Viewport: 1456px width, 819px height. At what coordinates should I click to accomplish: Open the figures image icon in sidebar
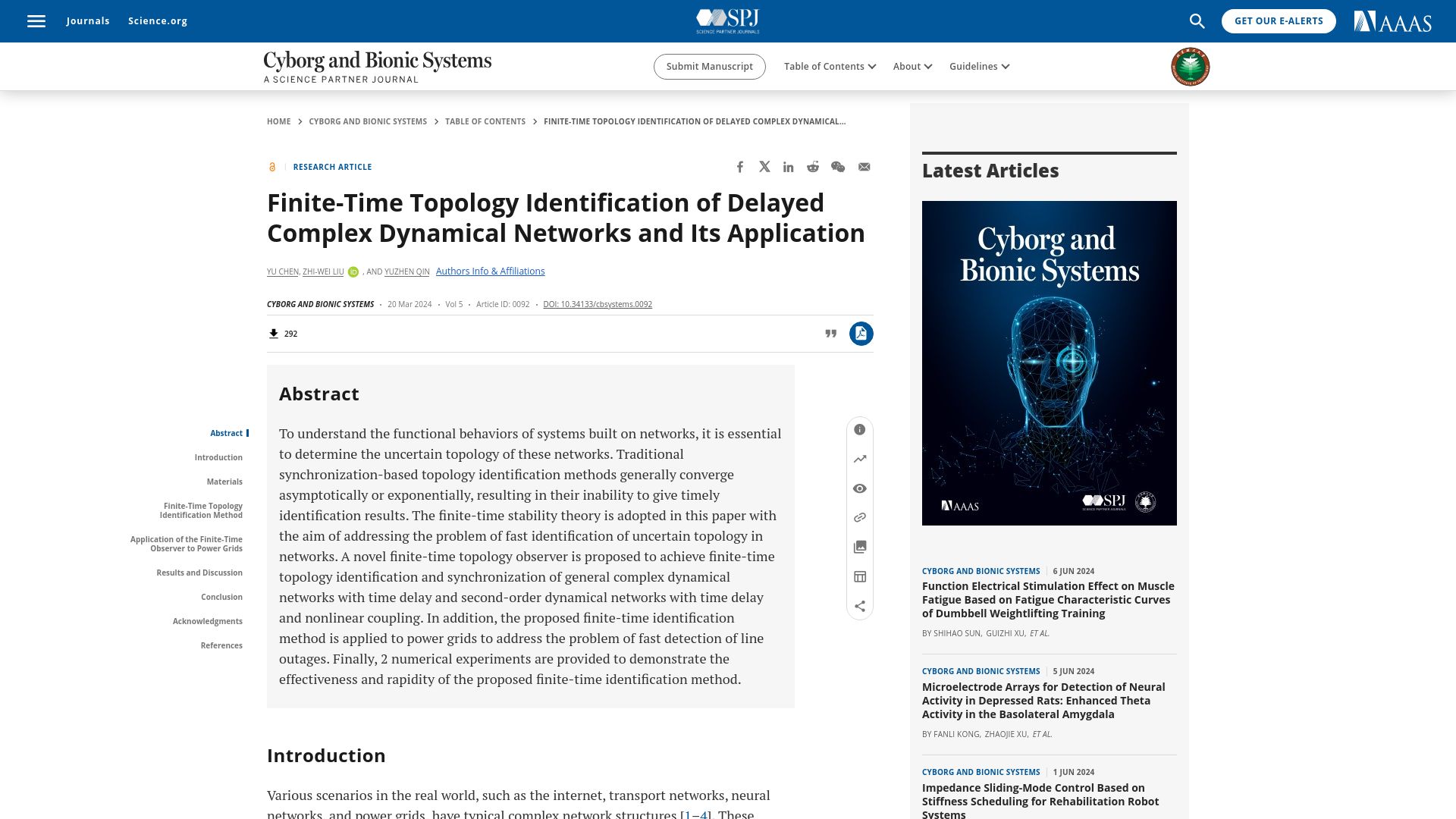(x=860, y=548)
